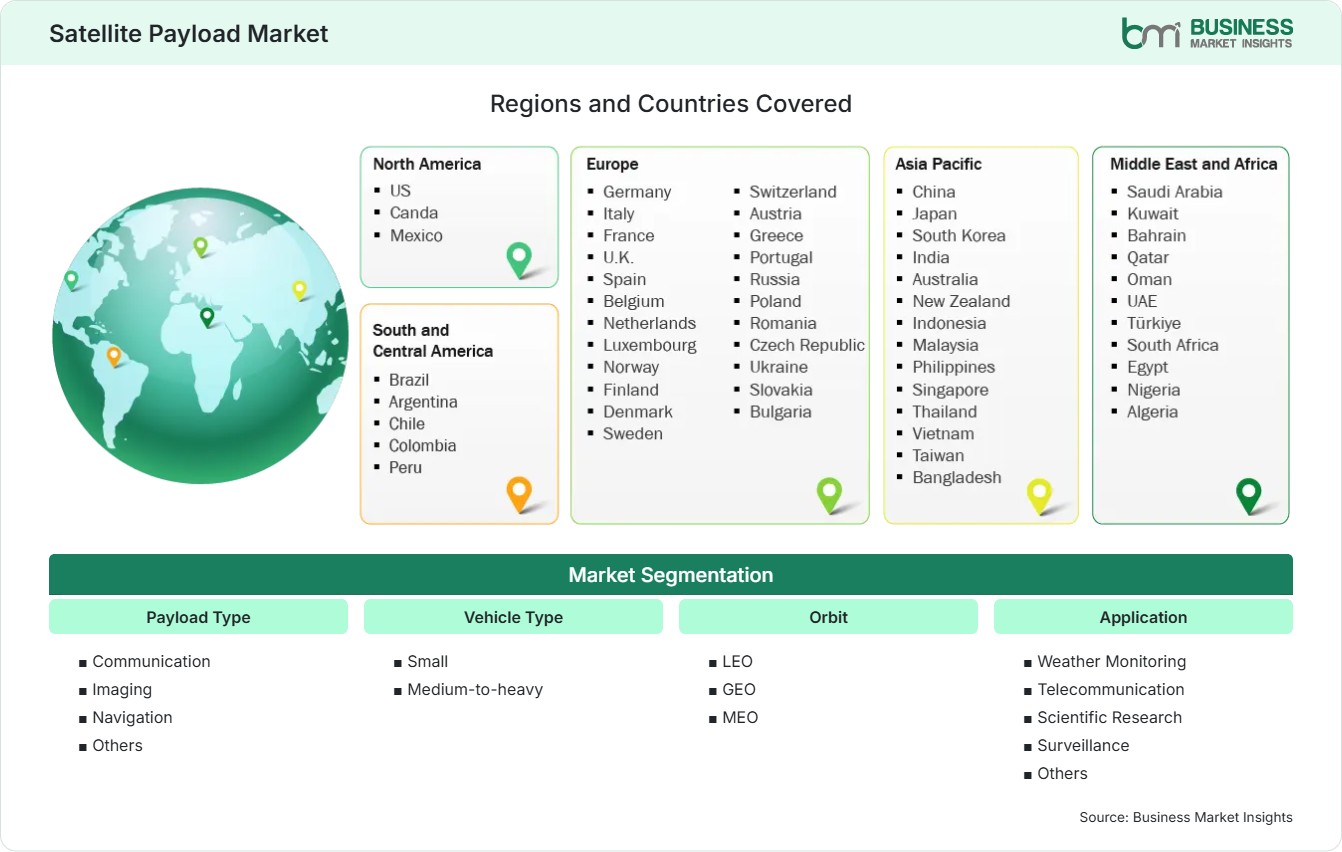Click the Regions and Countries Covered heading
1342x852 pixels.
point(671,103)
